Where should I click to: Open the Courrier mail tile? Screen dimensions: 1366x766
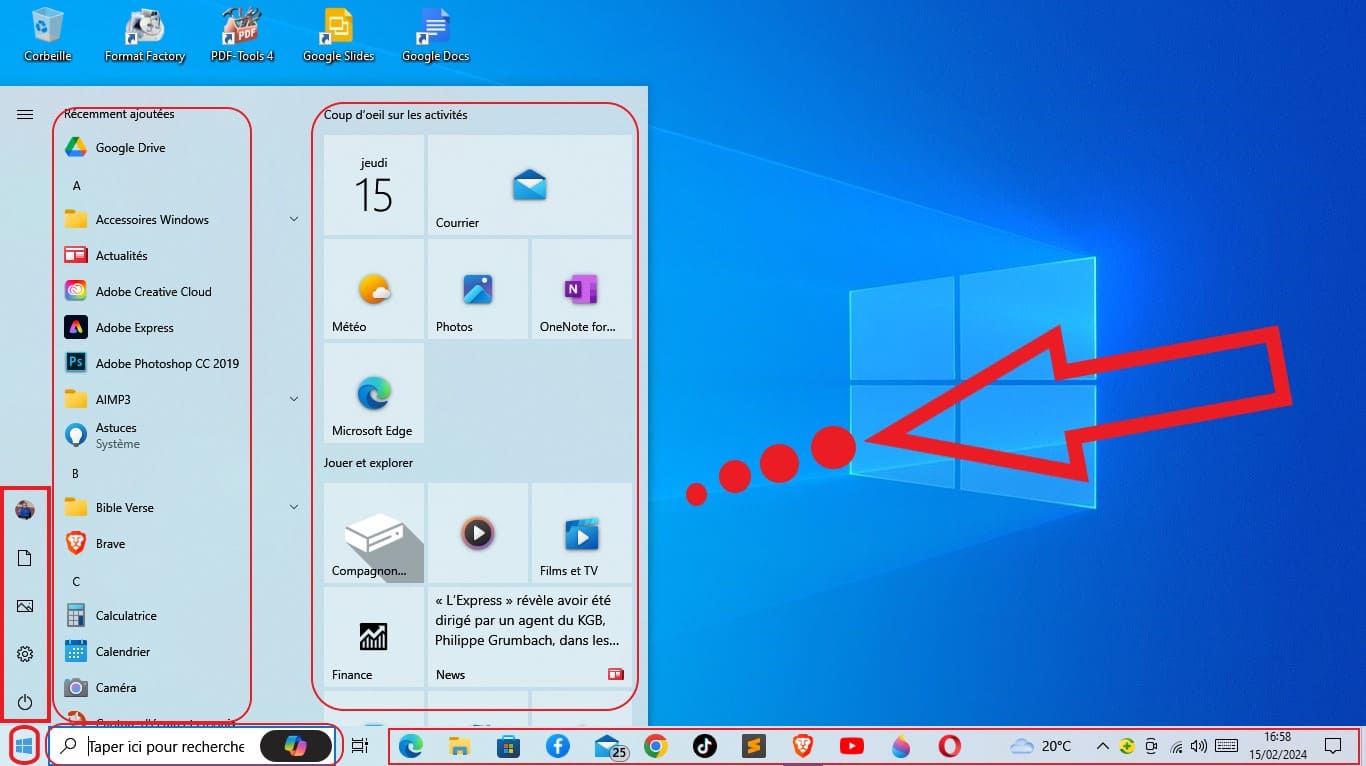(x=529, y=185)
